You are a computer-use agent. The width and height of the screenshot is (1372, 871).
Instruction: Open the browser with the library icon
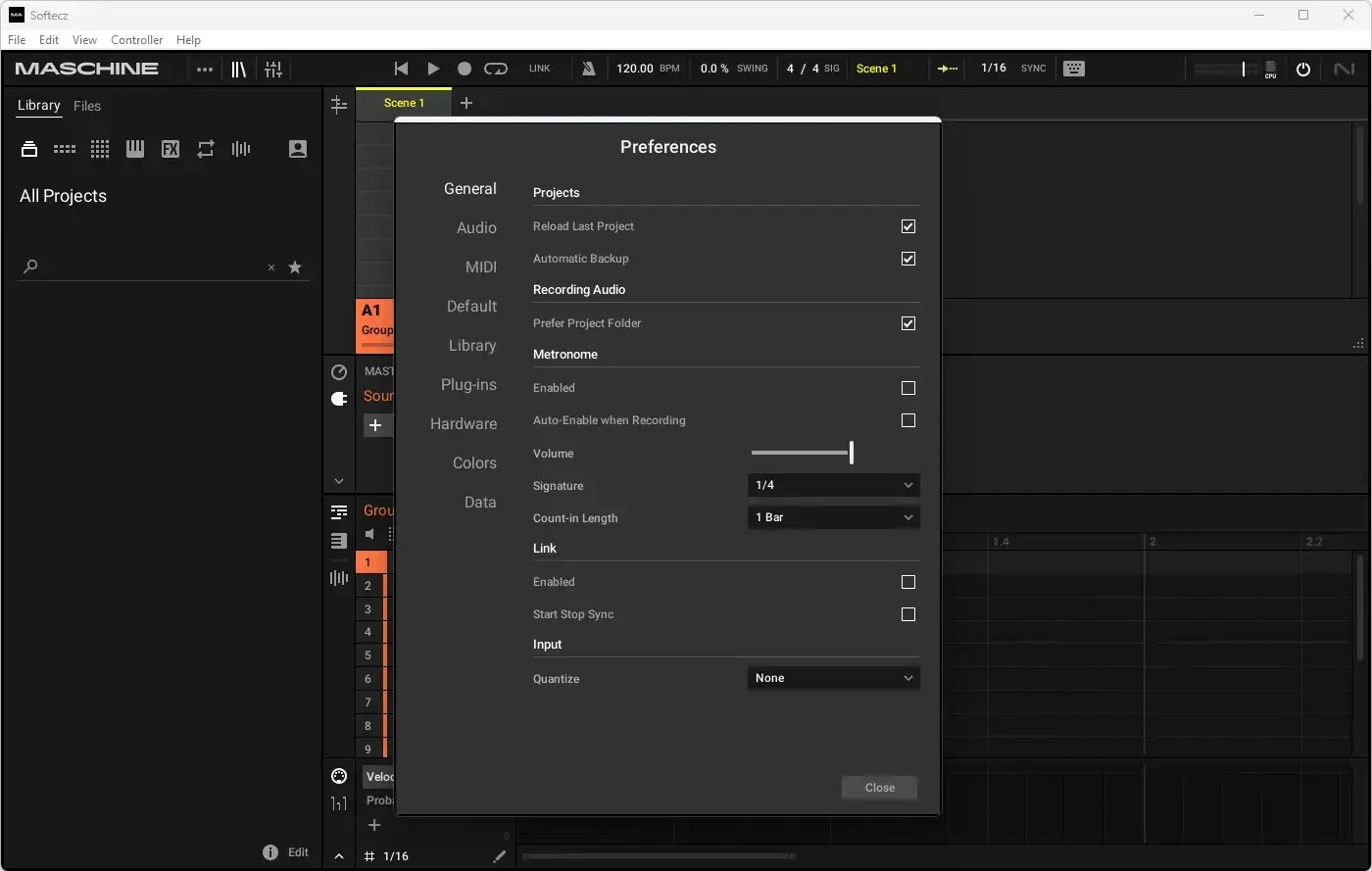click(x=238, y=69)
